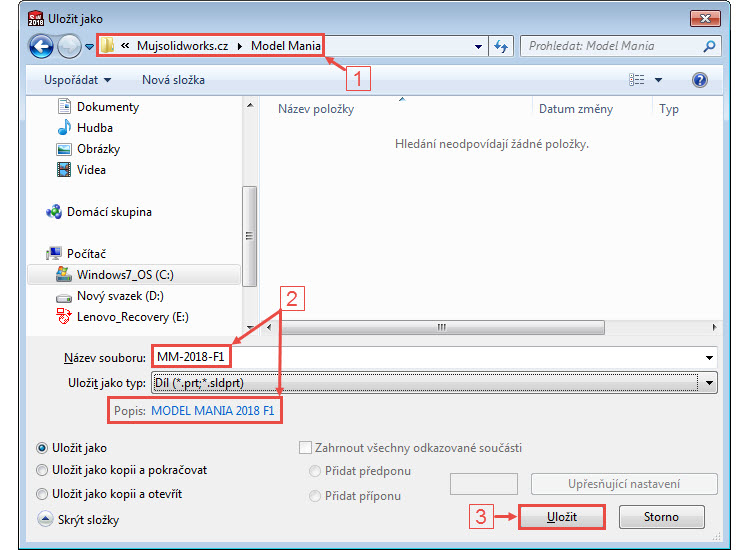Click the magnifier search icon

[709, 46]
